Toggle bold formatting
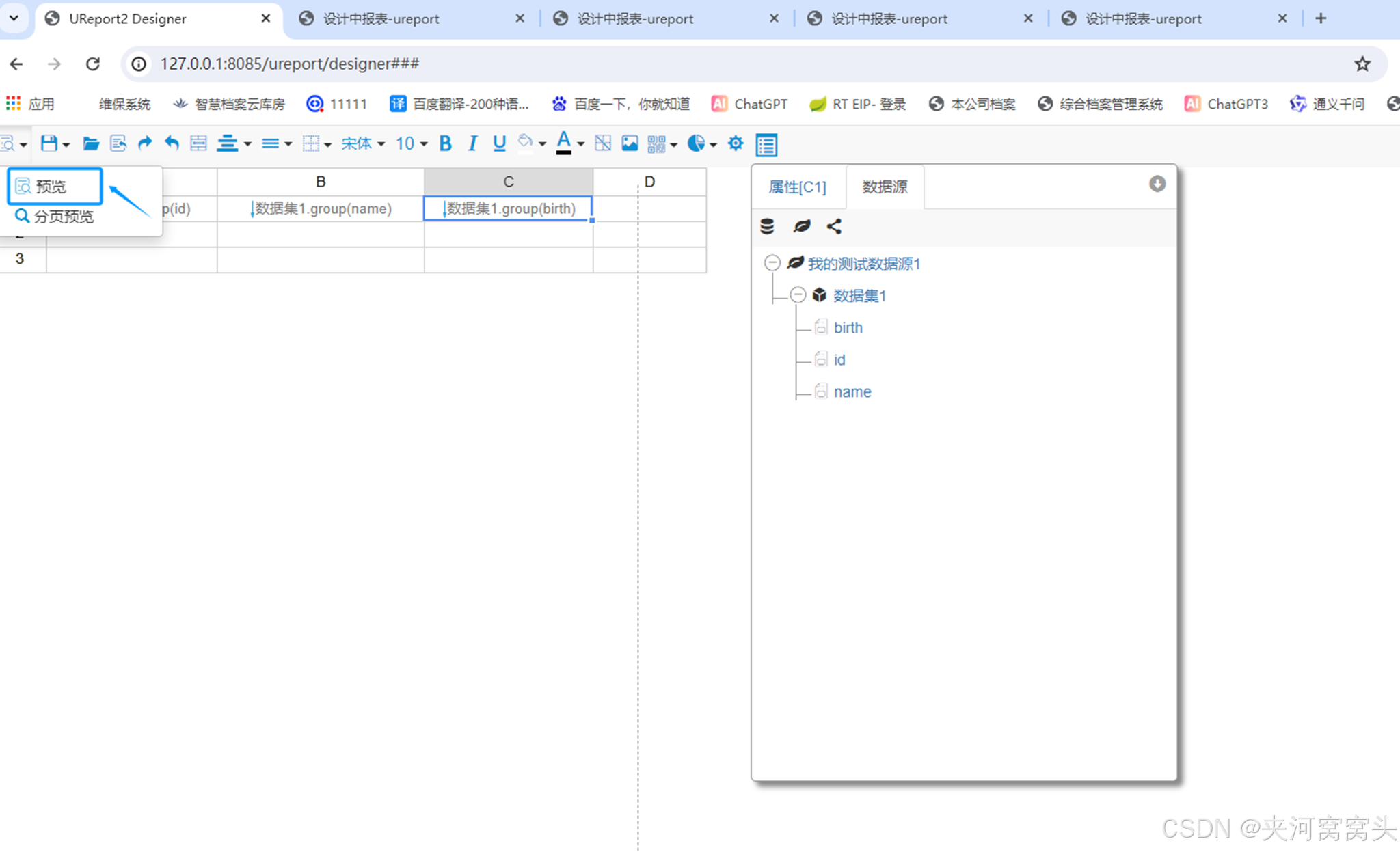1400x852 pixels. [445, 143]
